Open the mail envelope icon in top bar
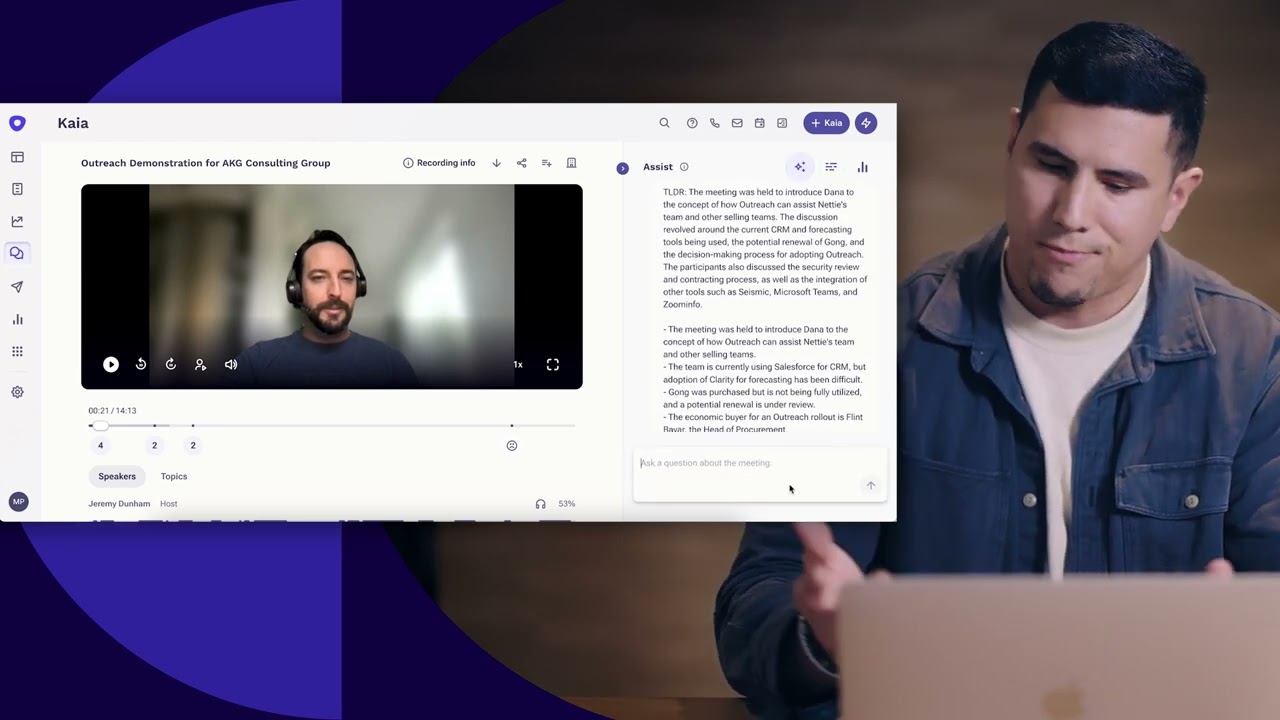 point(737,123)
